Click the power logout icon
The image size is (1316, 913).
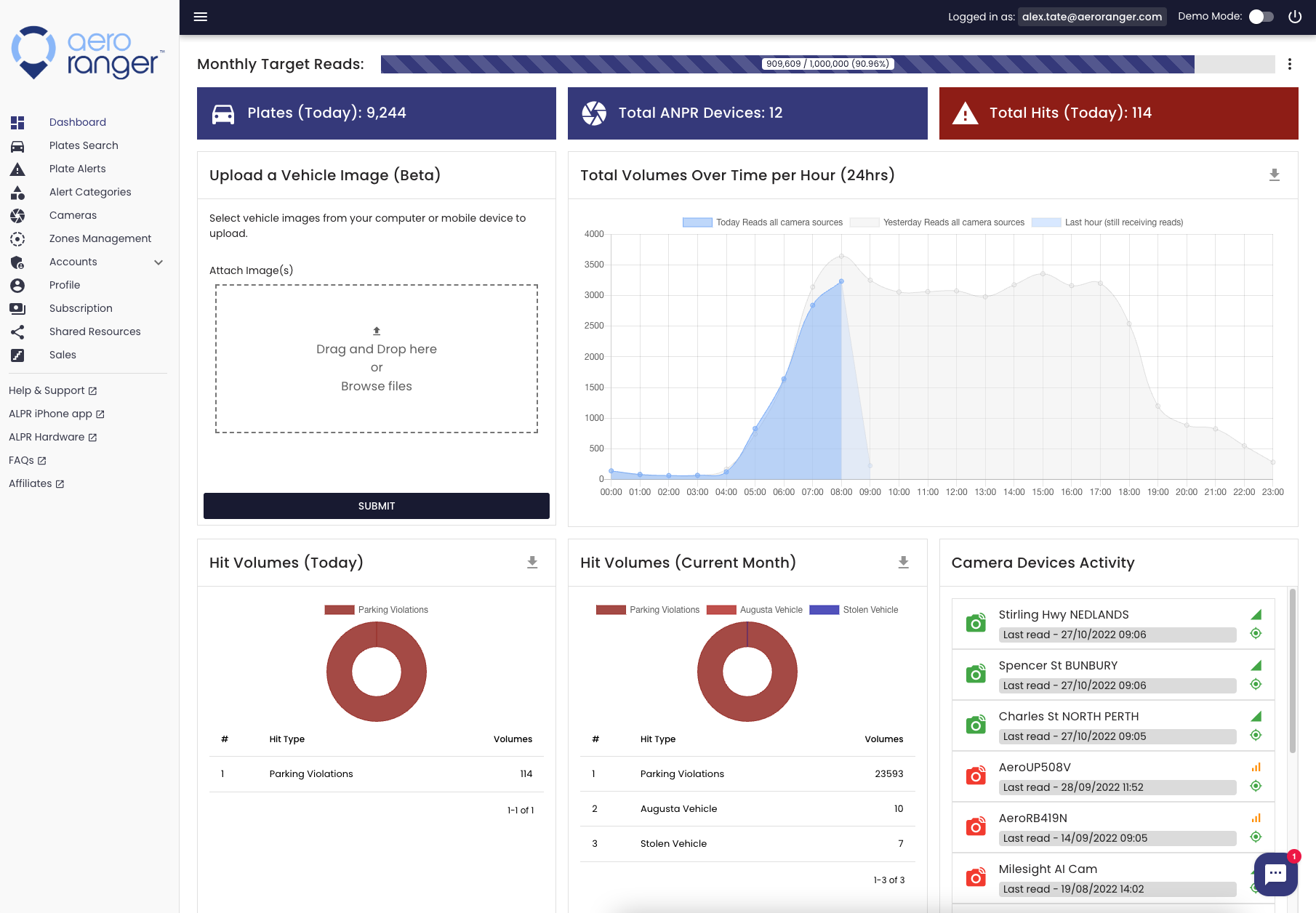click(x=1295, y=17)
